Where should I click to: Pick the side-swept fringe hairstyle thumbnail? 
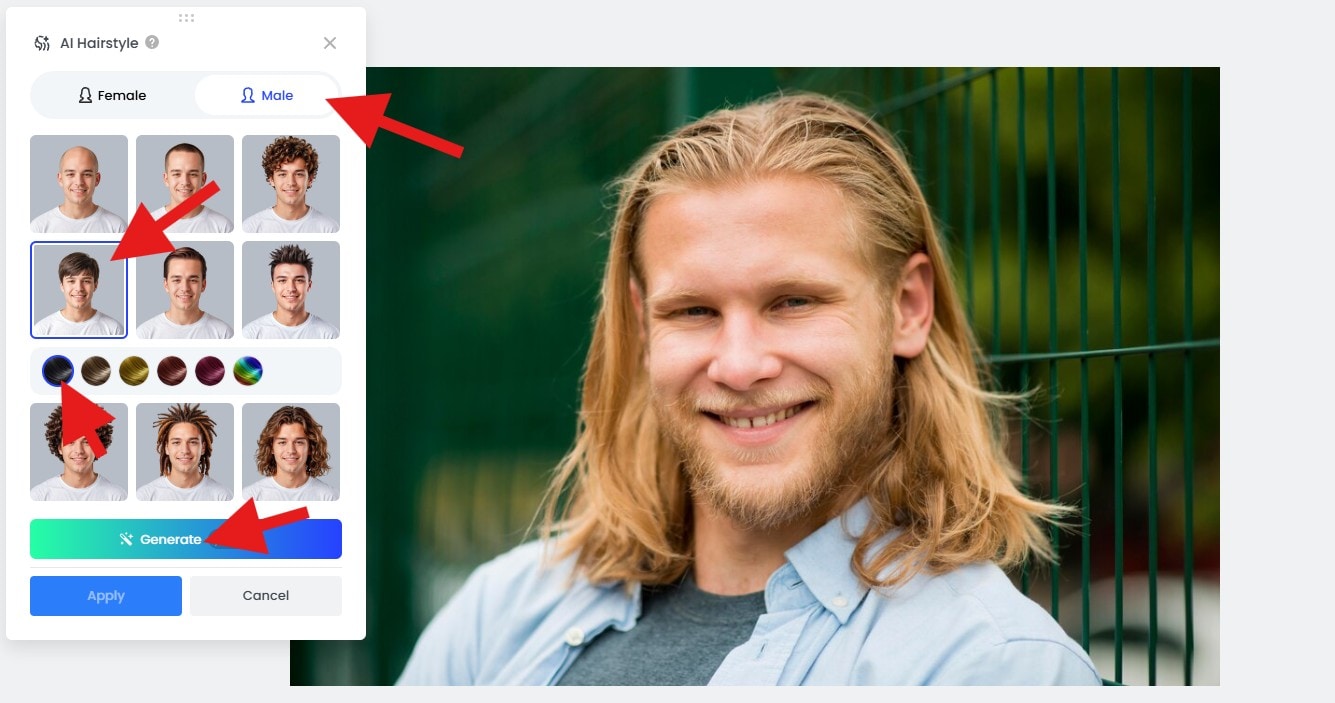click(79, 290)
